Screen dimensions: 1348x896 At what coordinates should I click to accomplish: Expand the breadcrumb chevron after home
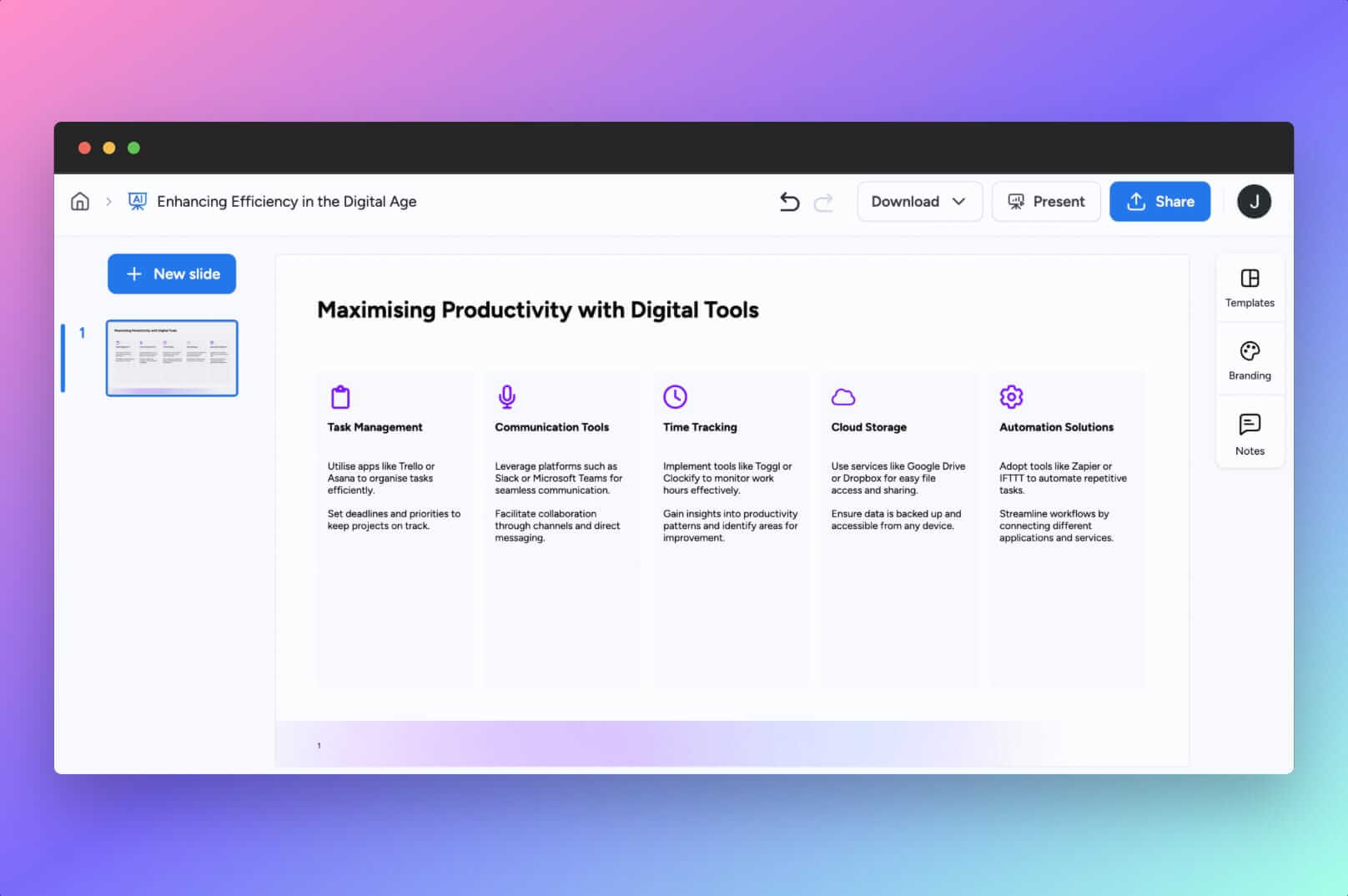coord(108,201)
